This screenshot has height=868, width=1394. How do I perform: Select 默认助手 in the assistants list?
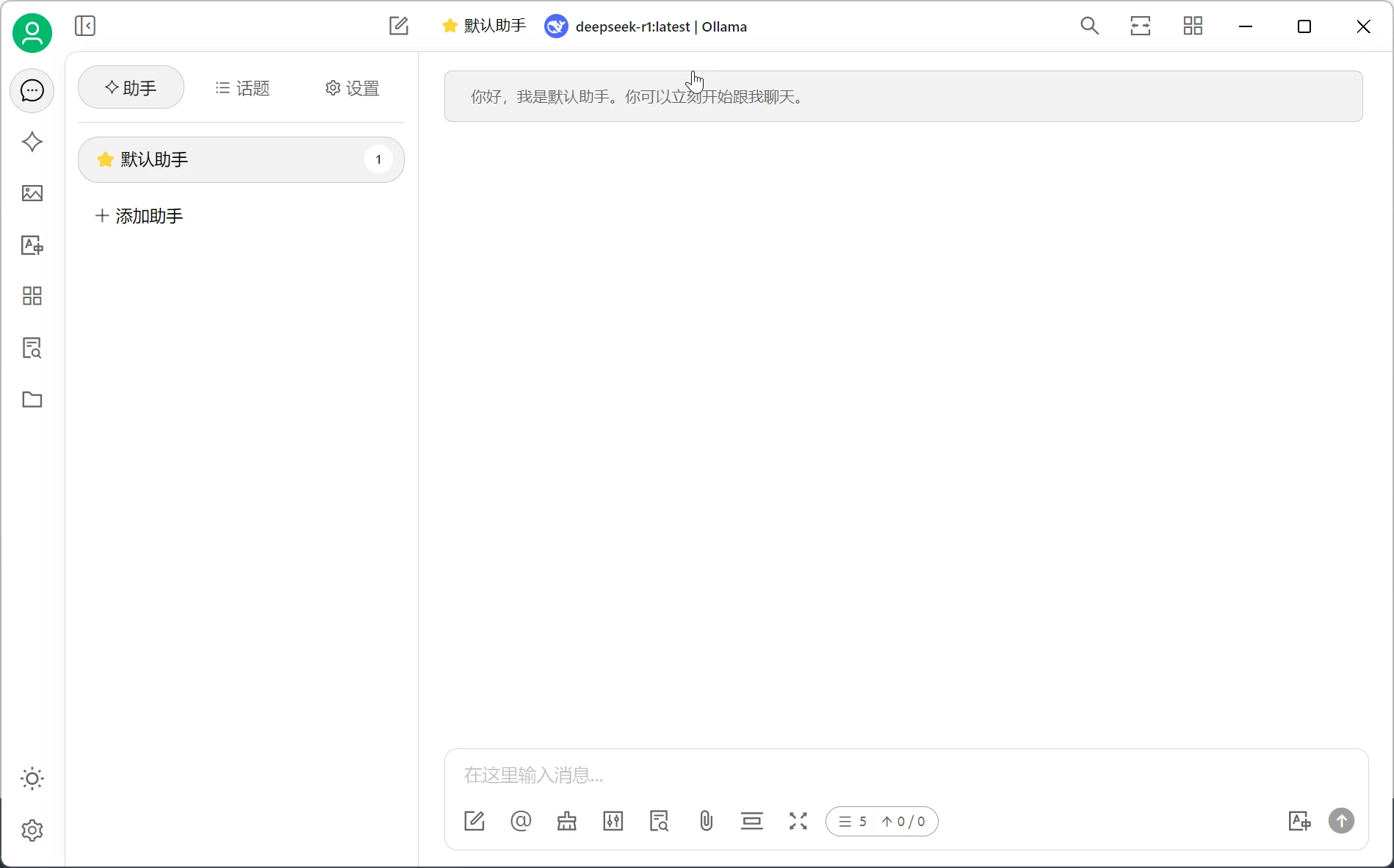[241, 159]
